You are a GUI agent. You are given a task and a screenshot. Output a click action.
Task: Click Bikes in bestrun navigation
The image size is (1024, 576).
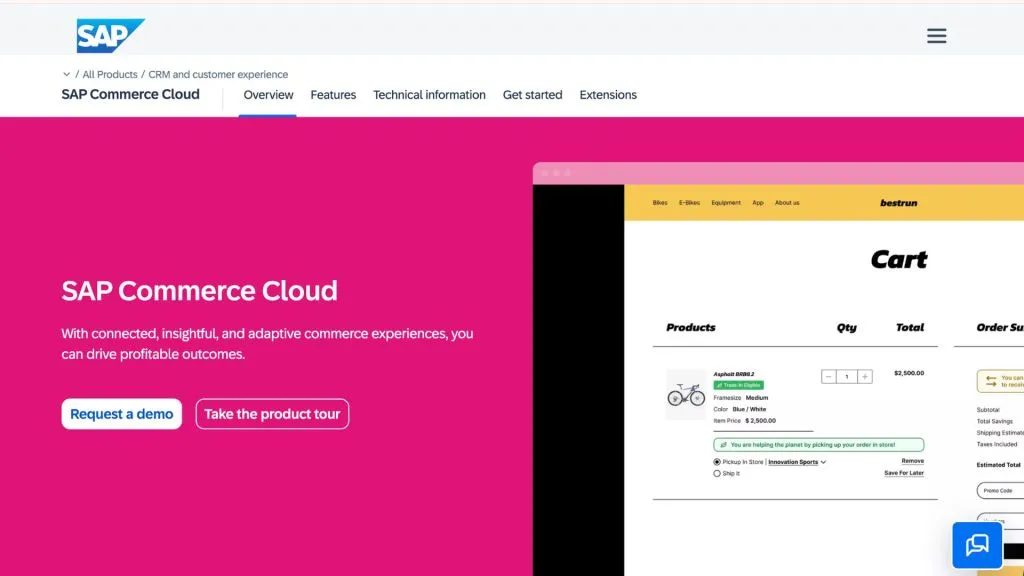(660, 203)
